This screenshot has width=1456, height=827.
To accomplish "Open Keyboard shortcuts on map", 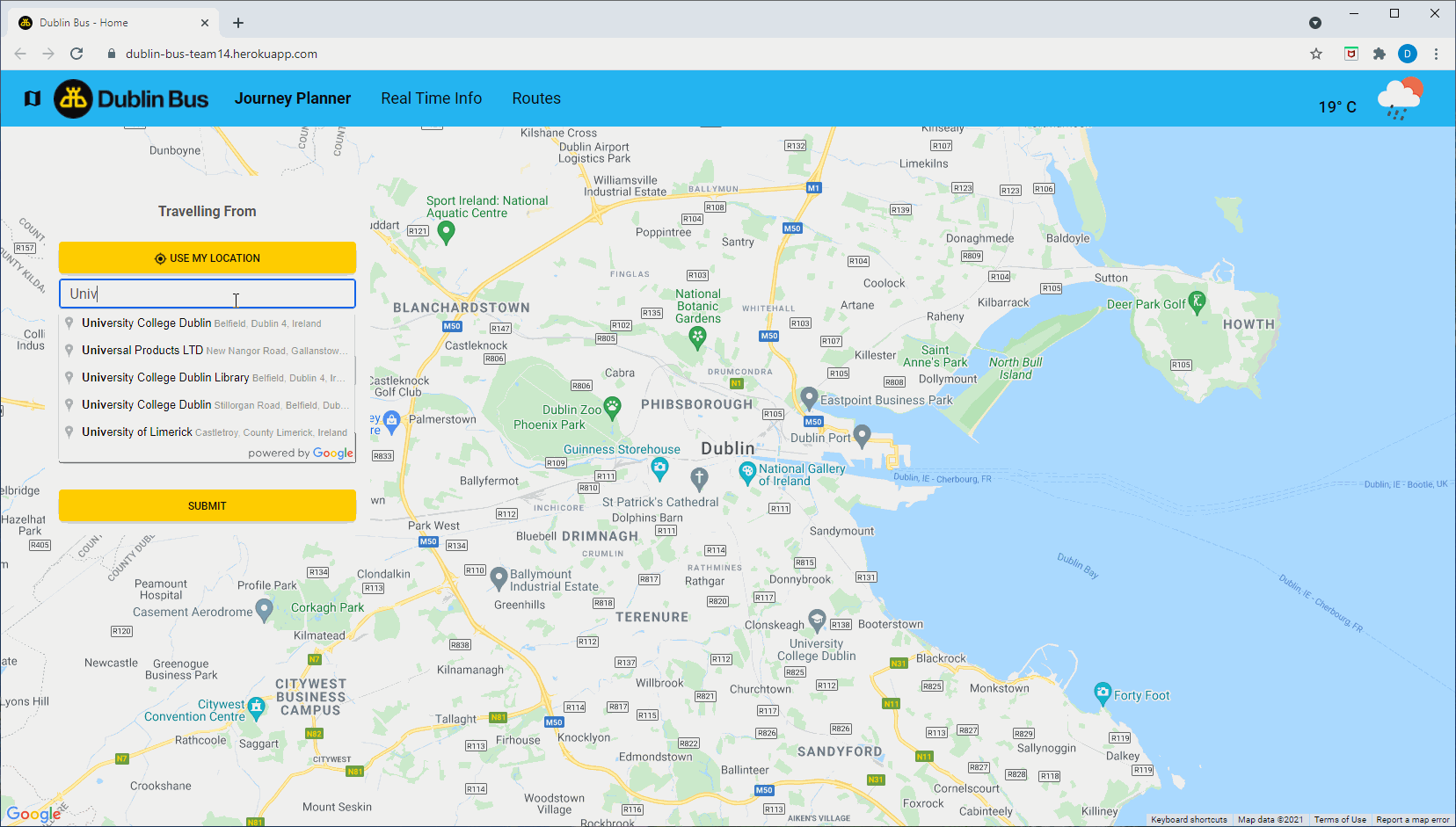I will 1189,819.
